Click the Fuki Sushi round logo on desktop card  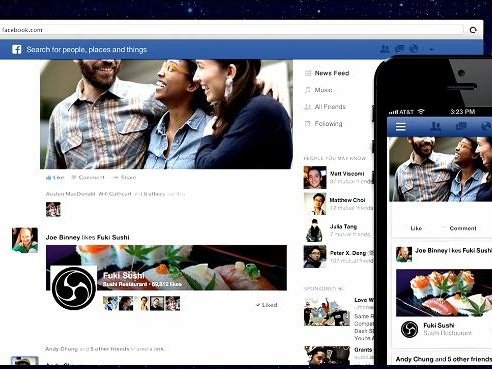74,288
